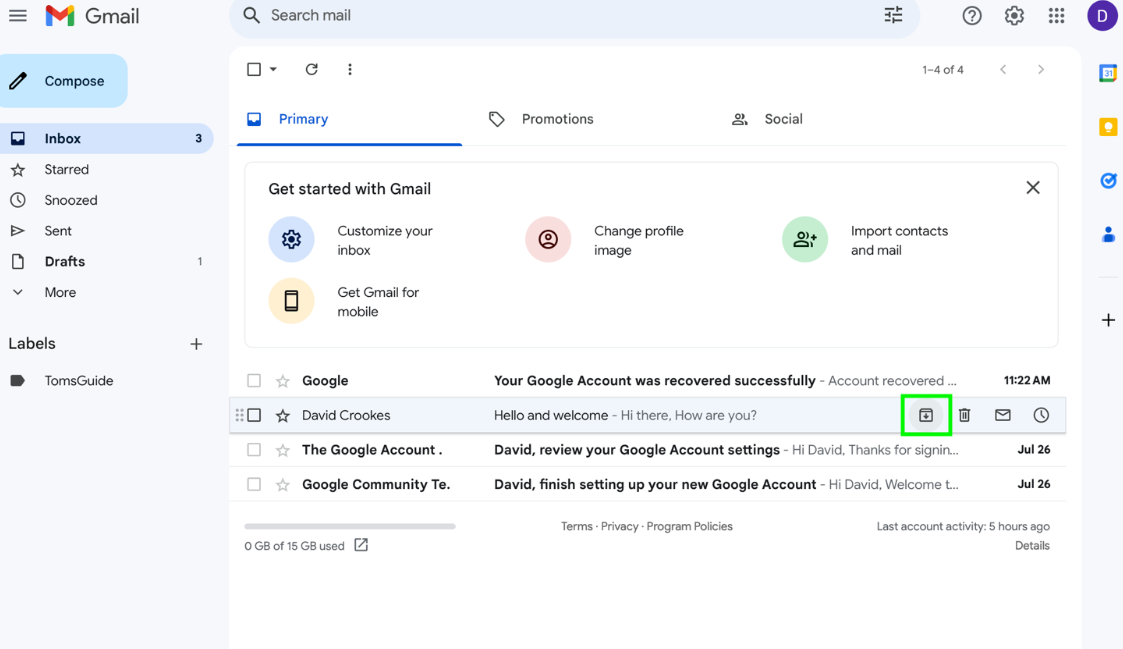Switch to the Social tab
Viewport: 1123px width, 649px height.
(x=768, y=119)
